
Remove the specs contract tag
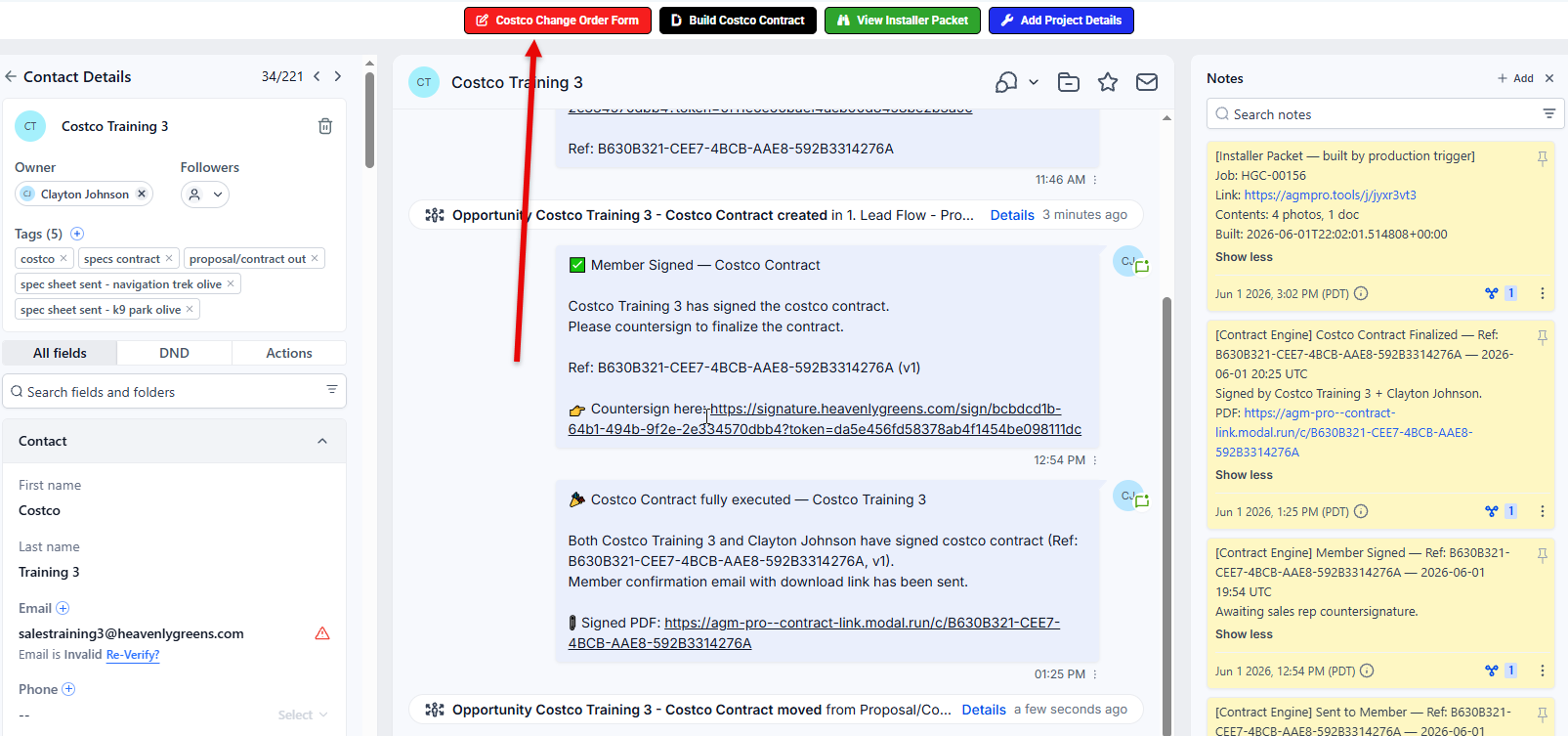tap(169, 258)
